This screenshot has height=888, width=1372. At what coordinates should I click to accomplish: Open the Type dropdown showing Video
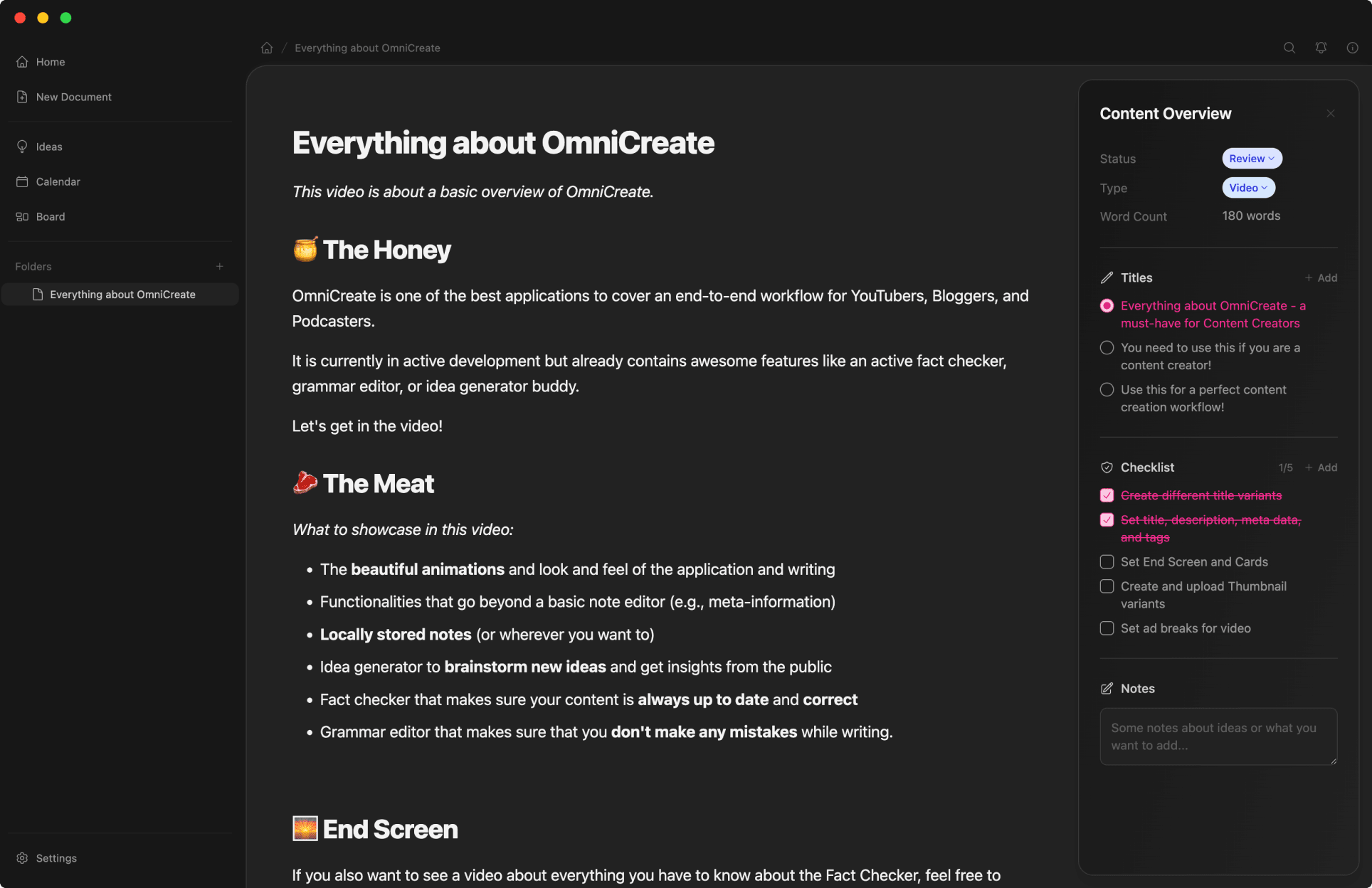(x=1247, y=187)
